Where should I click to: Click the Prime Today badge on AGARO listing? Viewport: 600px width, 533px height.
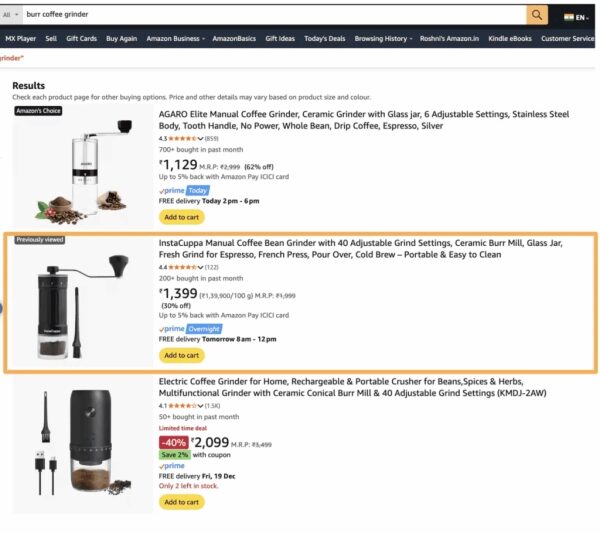(183, 190)
